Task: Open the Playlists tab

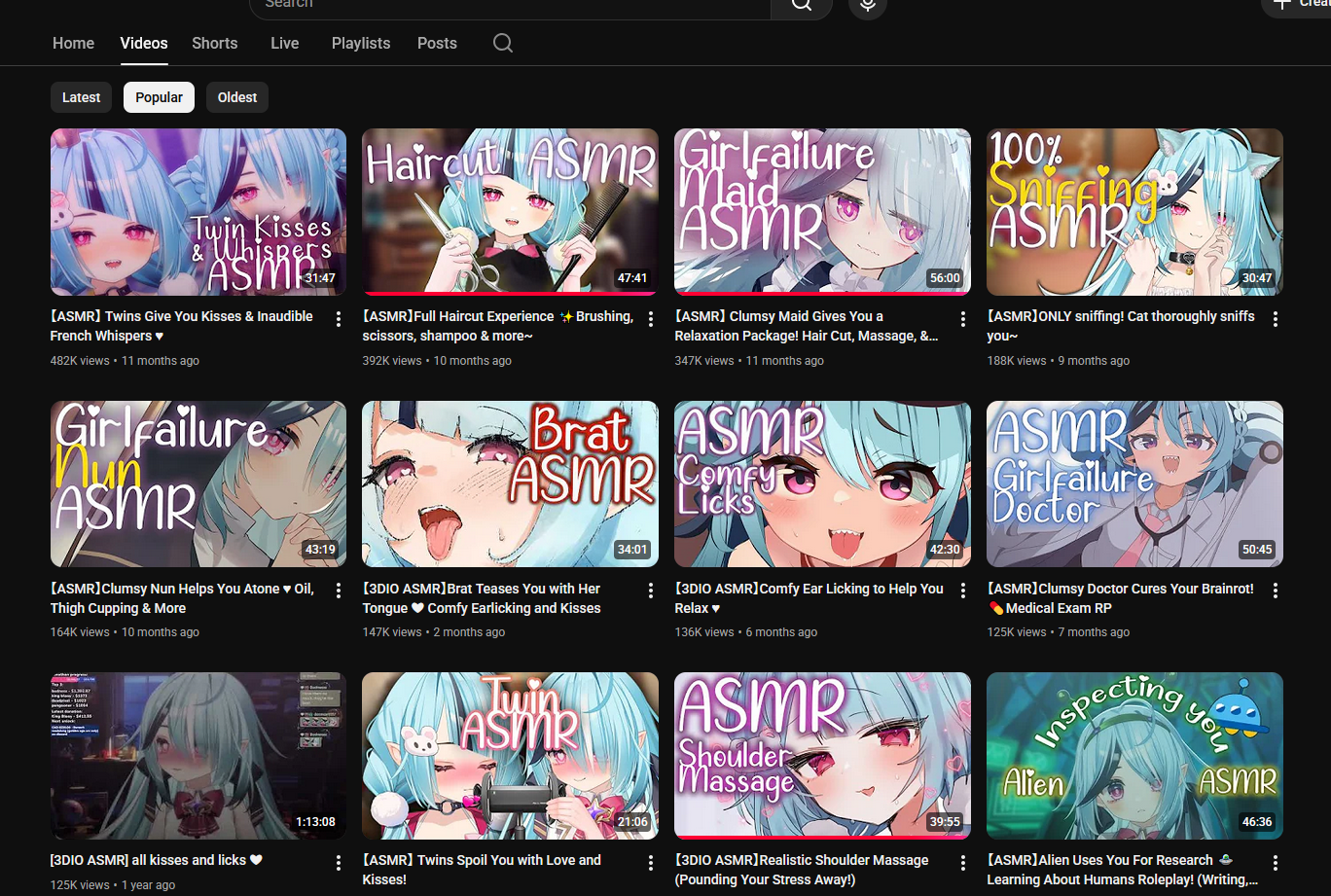Action: click(361, 43)
